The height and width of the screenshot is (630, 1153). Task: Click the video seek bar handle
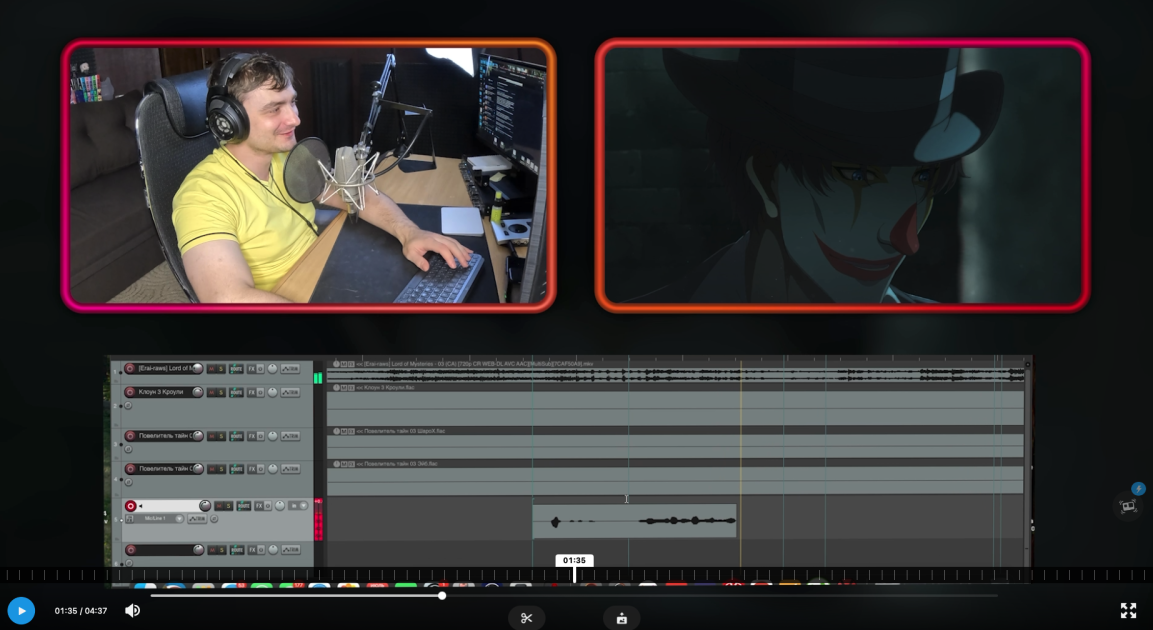(442, 595)
